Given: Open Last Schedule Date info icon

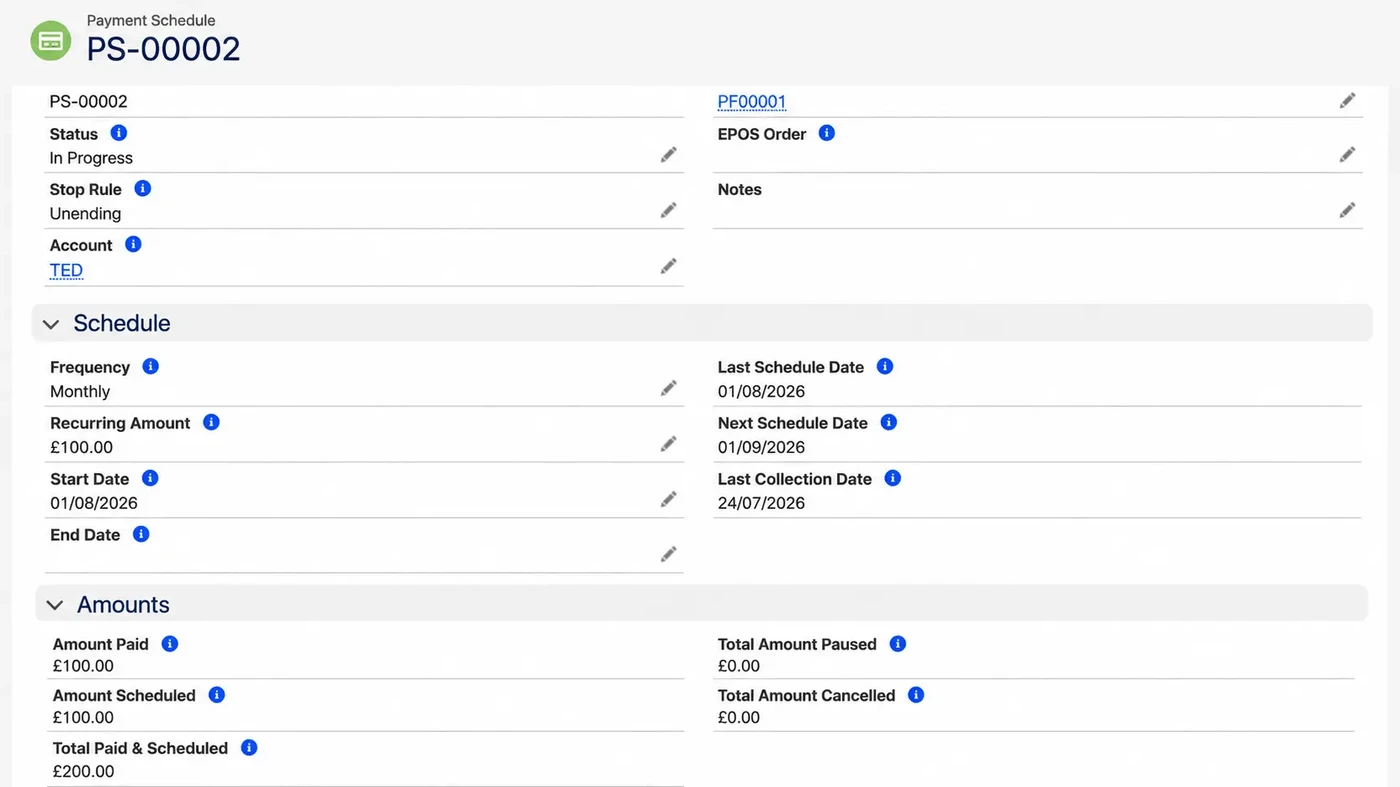Looking at the screenshot, I should coord(884,366).
